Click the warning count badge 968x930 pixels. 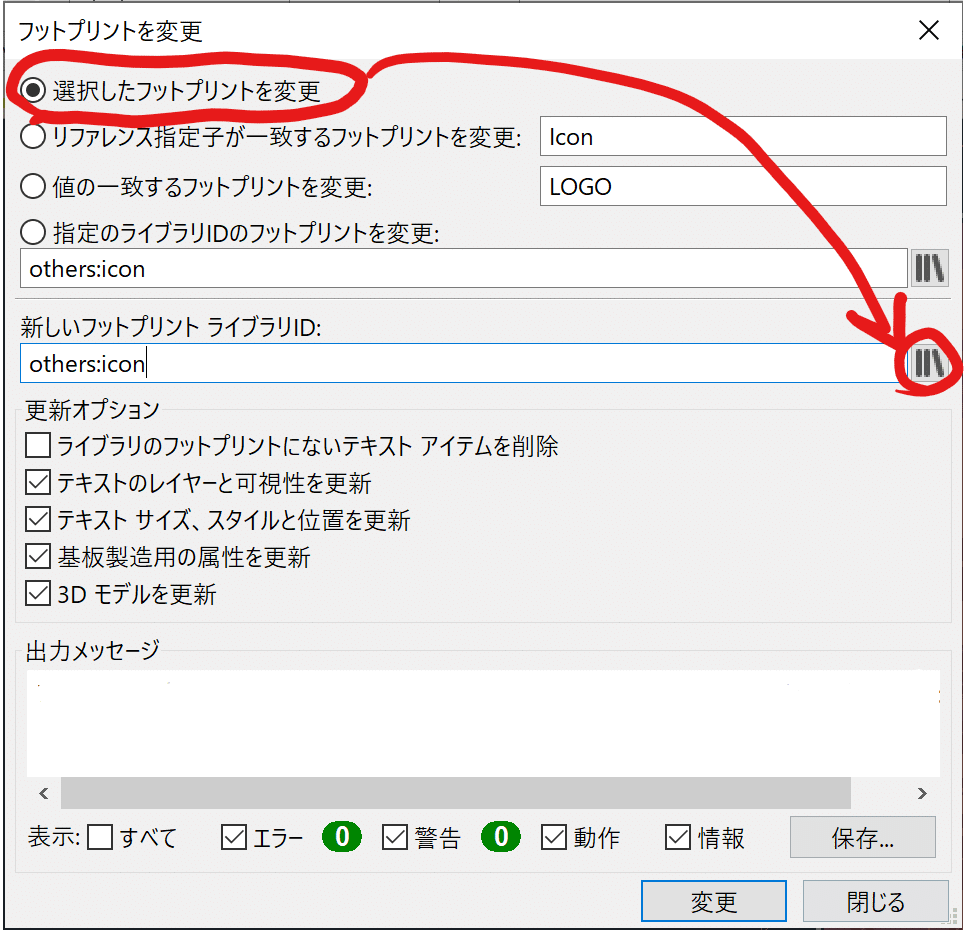click(x=501, y=837)
